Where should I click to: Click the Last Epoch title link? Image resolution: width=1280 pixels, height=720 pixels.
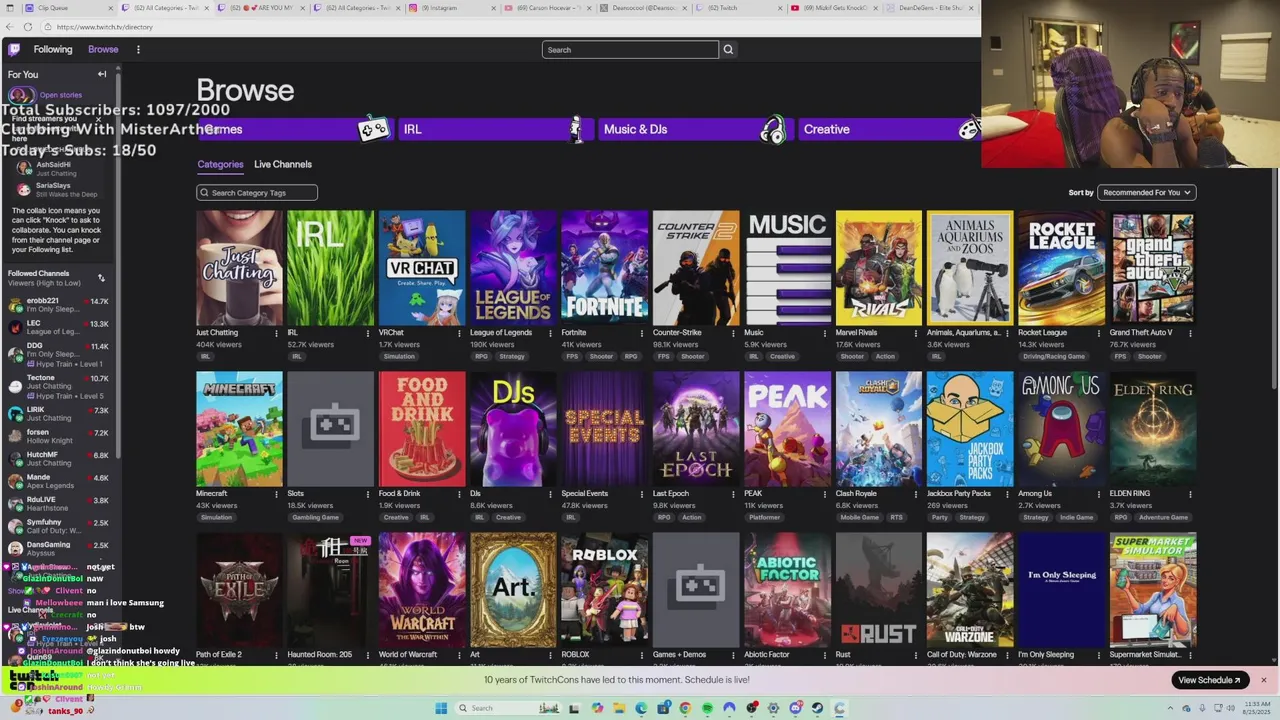[x=671, y=493]
